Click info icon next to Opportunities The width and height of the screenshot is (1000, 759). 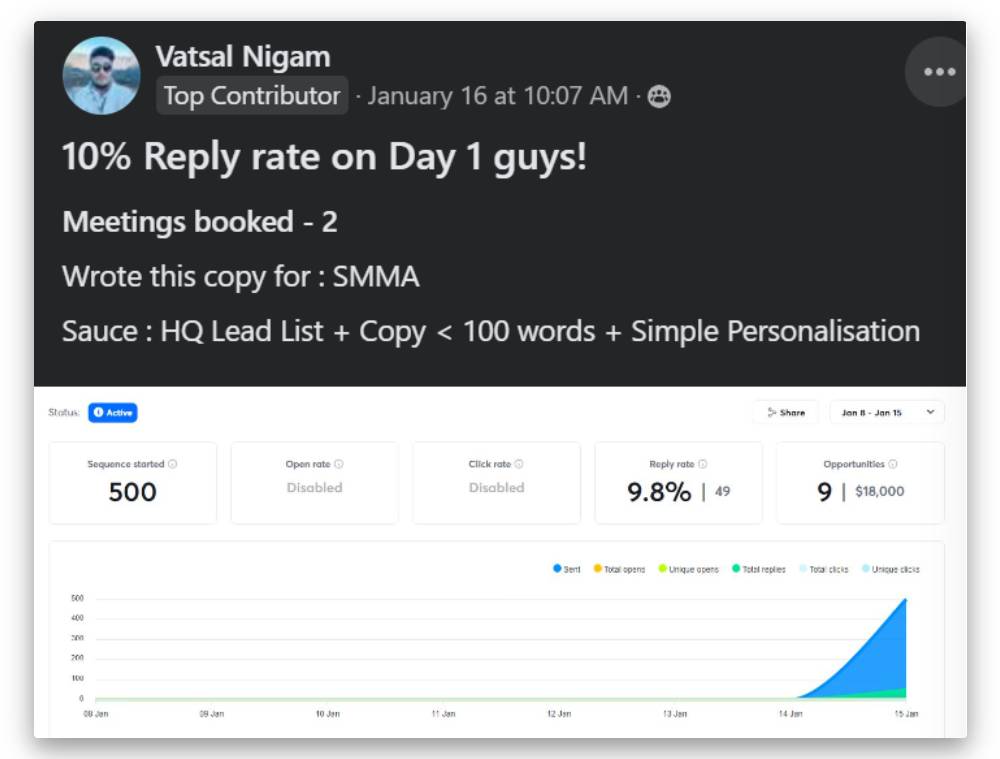[893, 464]
